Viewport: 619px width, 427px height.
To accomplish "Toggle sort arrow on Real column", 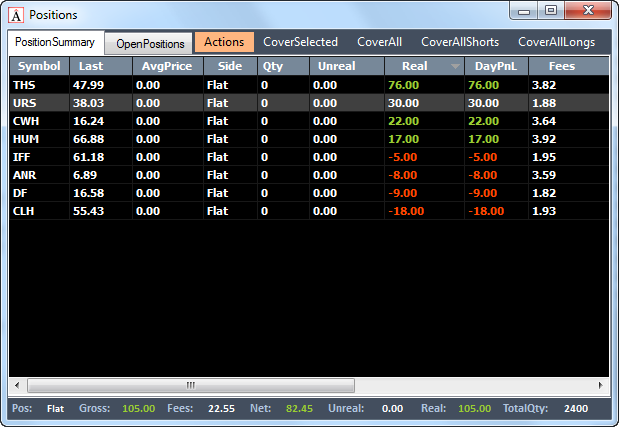I will tap(455, 66).
